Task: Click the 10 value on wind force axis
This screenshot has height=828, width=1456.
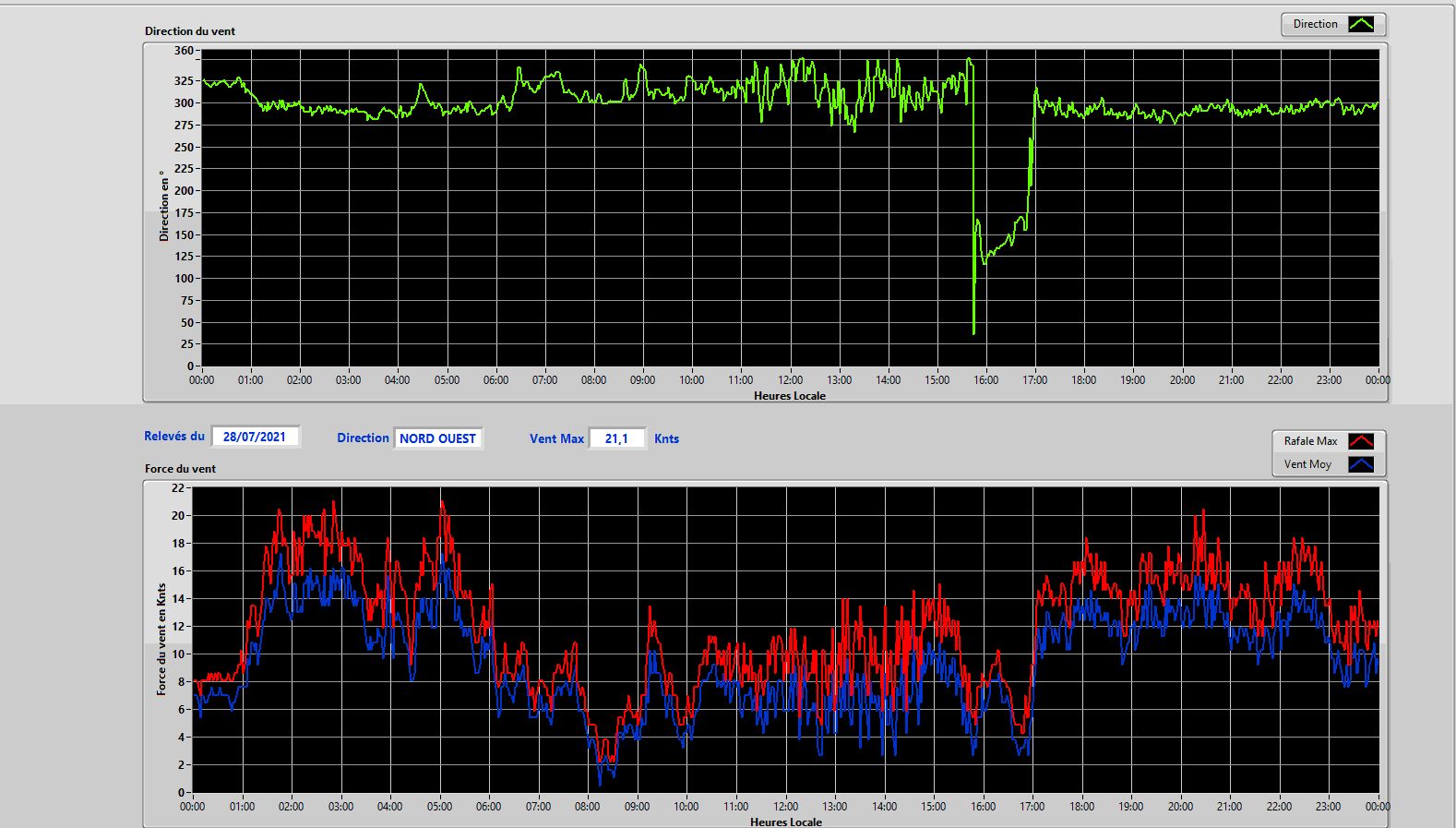Action: coord(178,654)
